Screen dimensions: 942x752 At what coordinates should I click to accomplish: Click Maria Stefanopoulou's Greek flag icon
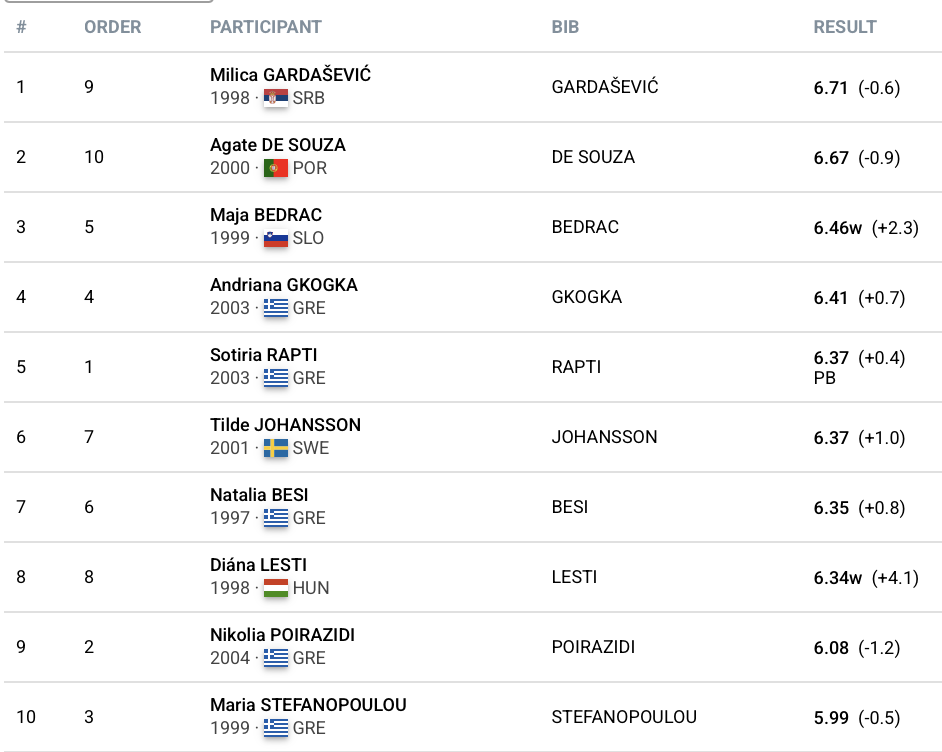(275, 728)
